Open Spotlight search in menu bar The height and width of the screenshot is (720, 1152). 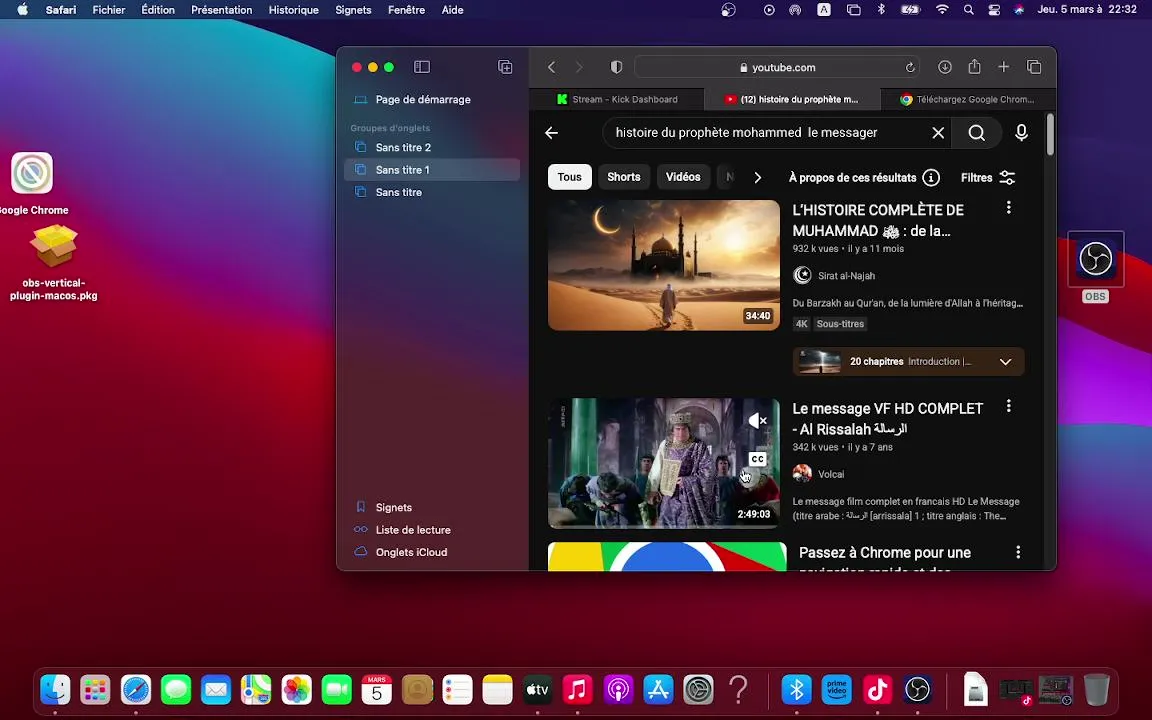pyautogui.click(x=968, y=10)
